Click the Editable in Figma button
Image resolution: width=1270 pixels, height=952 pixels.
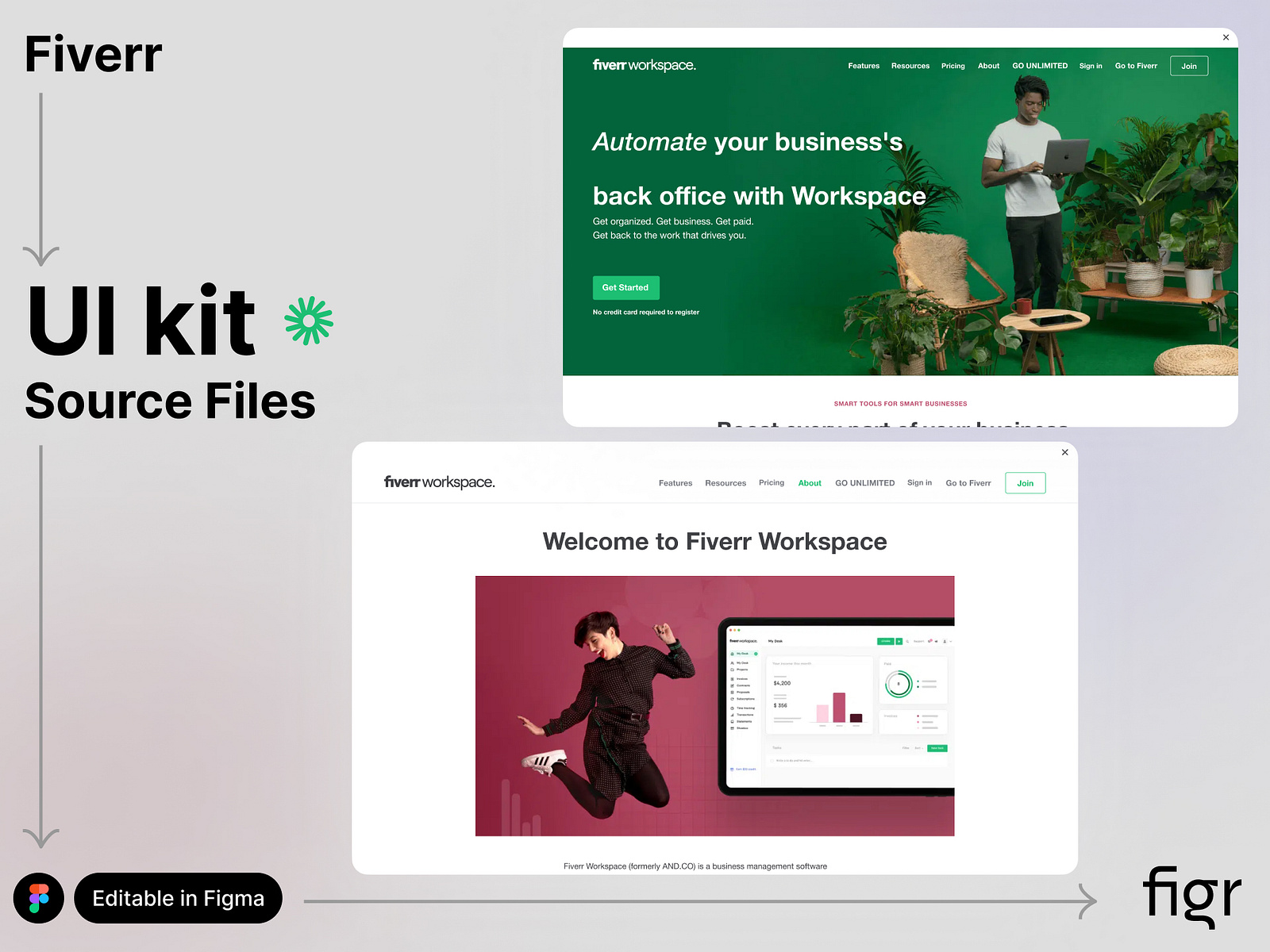pyautogui.click(x=178, y=898)
